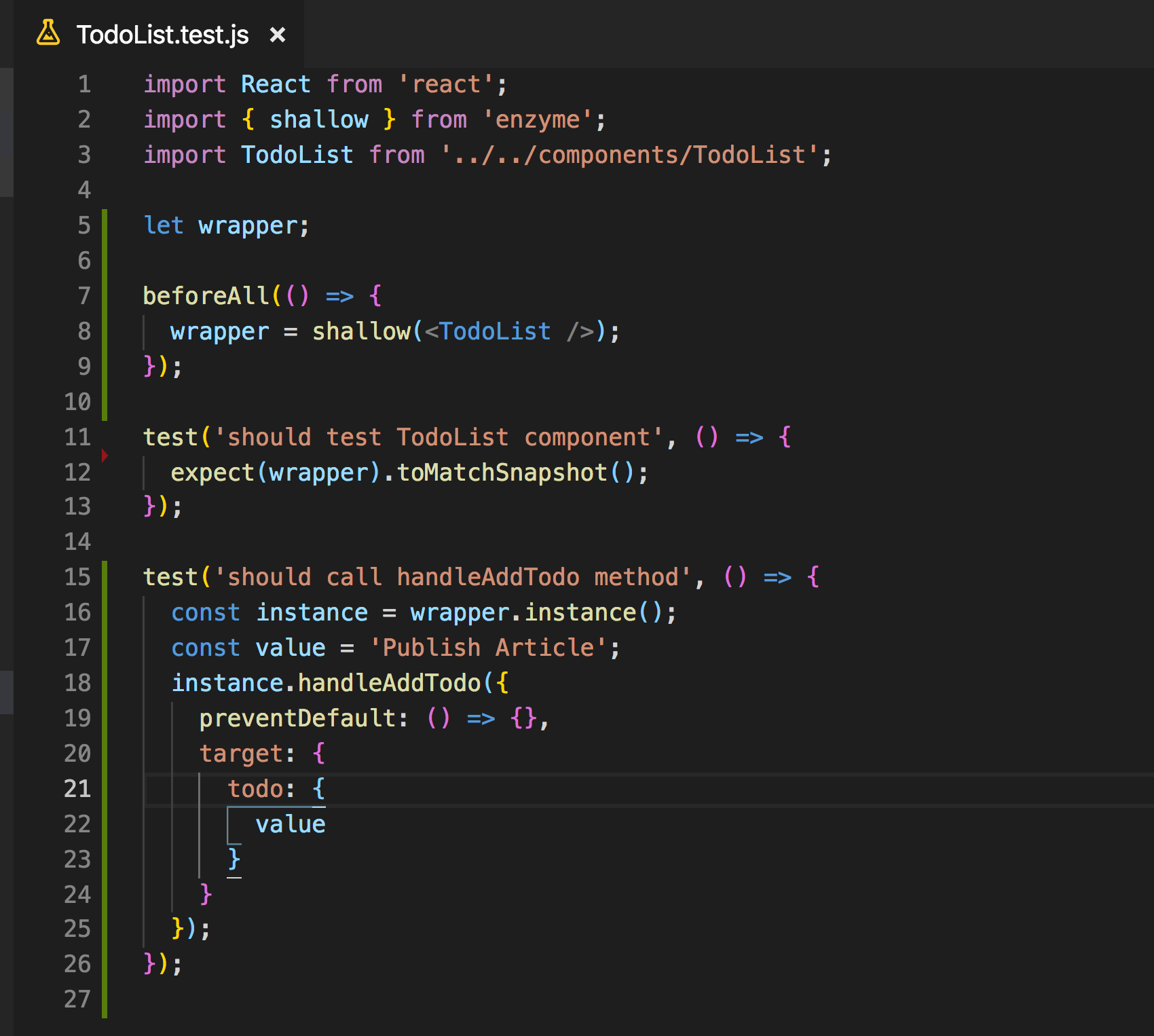This screenshot has height=1036, width=1154.
Task: Click the red gutter marker between lines 11 and 12
Action: pyautogui.click(x=105, y=455)
